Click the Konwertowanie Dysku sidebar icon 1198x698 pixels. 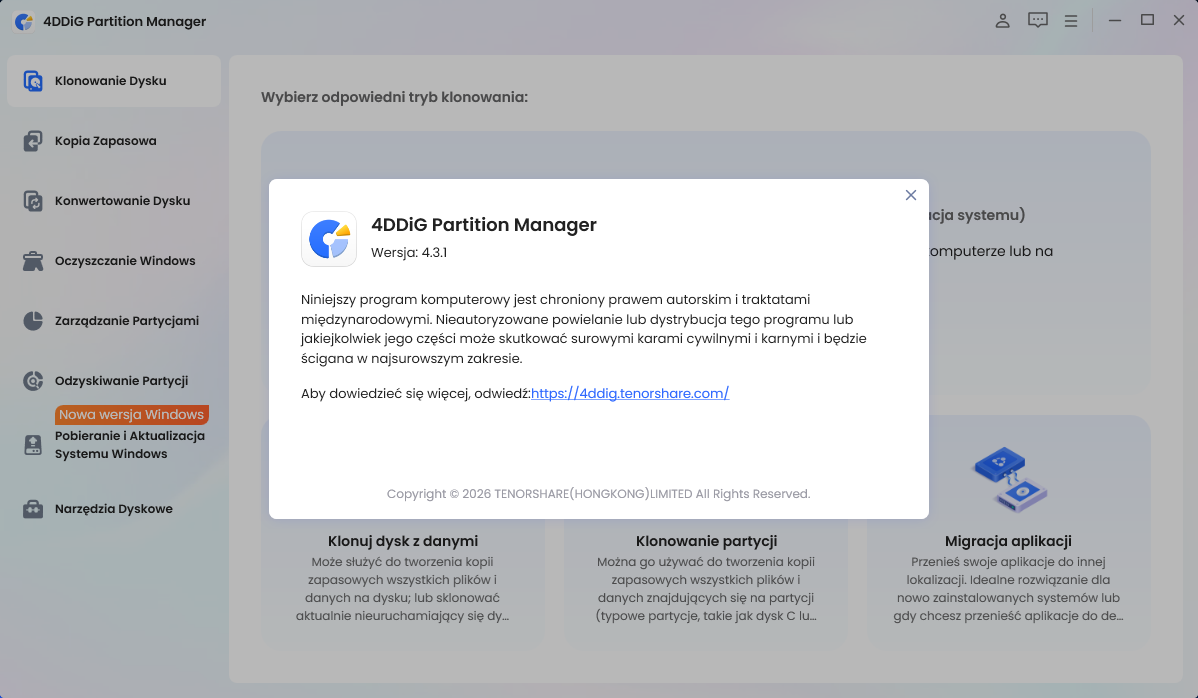click(33, 201)
